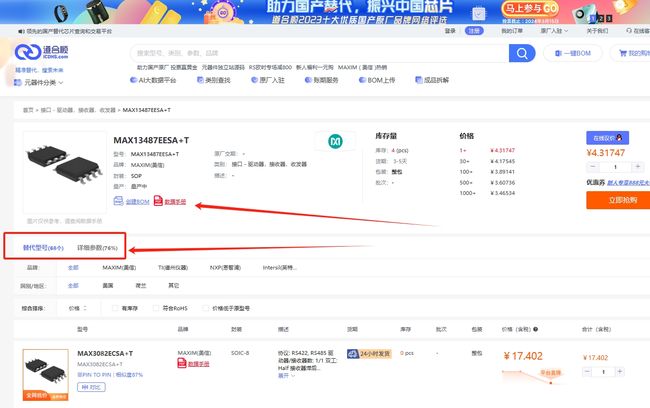650x408 pixels.
Task: Check the 符合RoHS checkbox
Action: [x=156, y=308]
